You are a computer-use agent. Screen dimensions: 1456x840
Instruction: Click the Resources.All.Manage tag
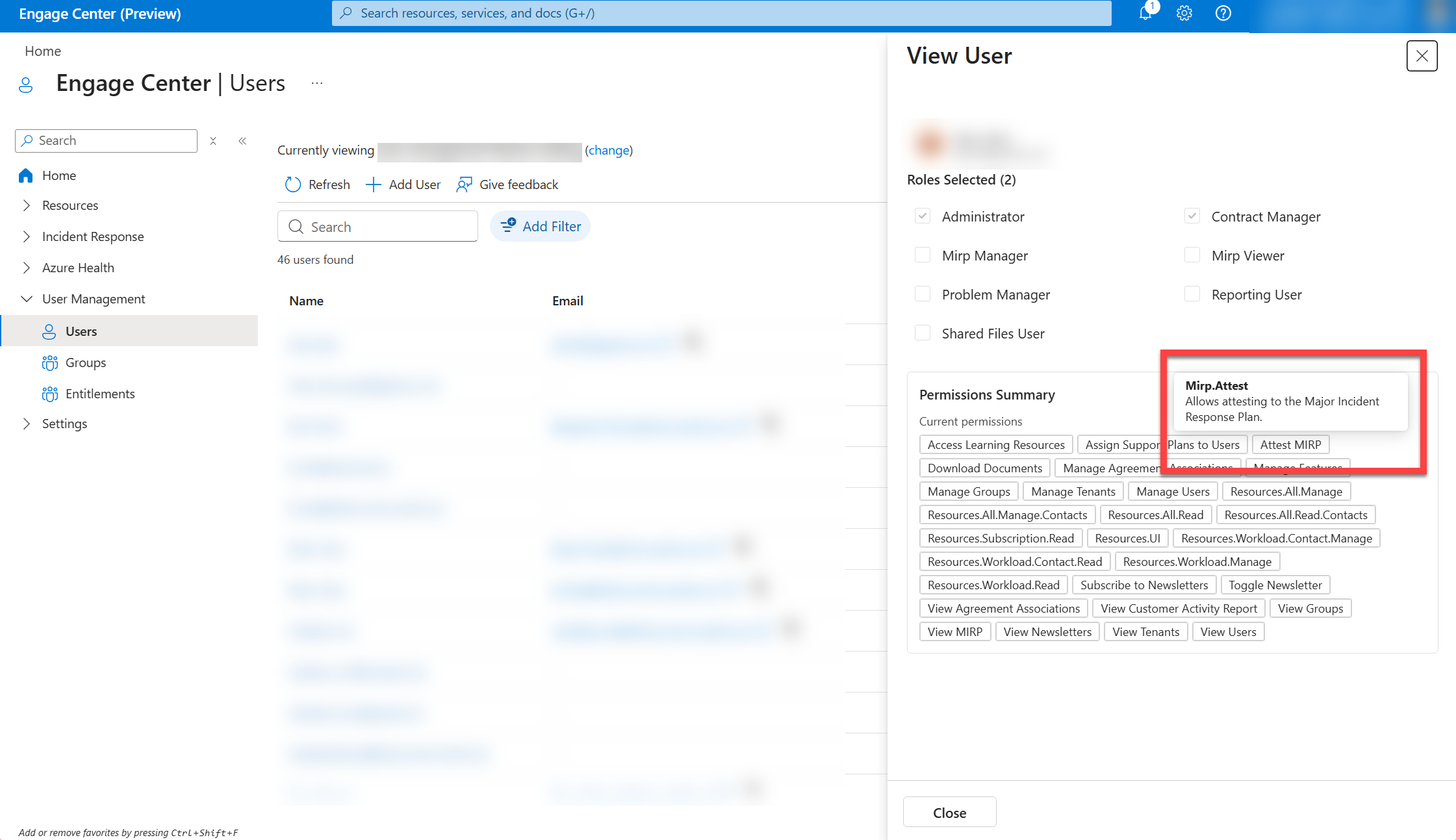pyautogui.click(x=1286, y=491)
